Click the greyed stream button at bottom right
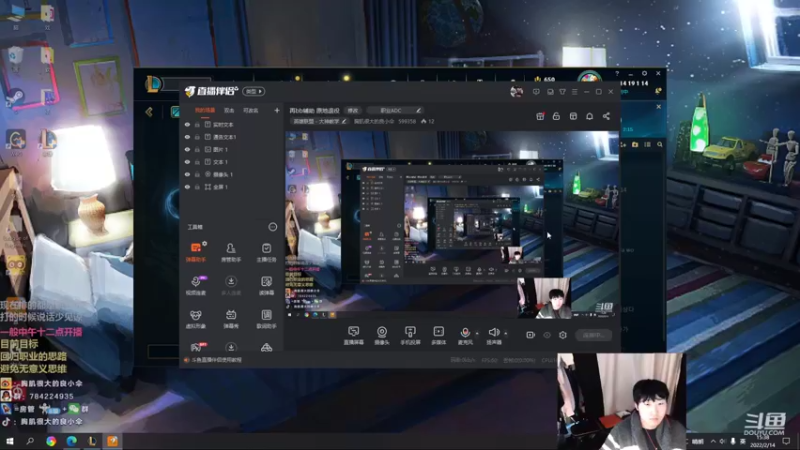Viewport: 800px width, 450px height. pos(593,335)
